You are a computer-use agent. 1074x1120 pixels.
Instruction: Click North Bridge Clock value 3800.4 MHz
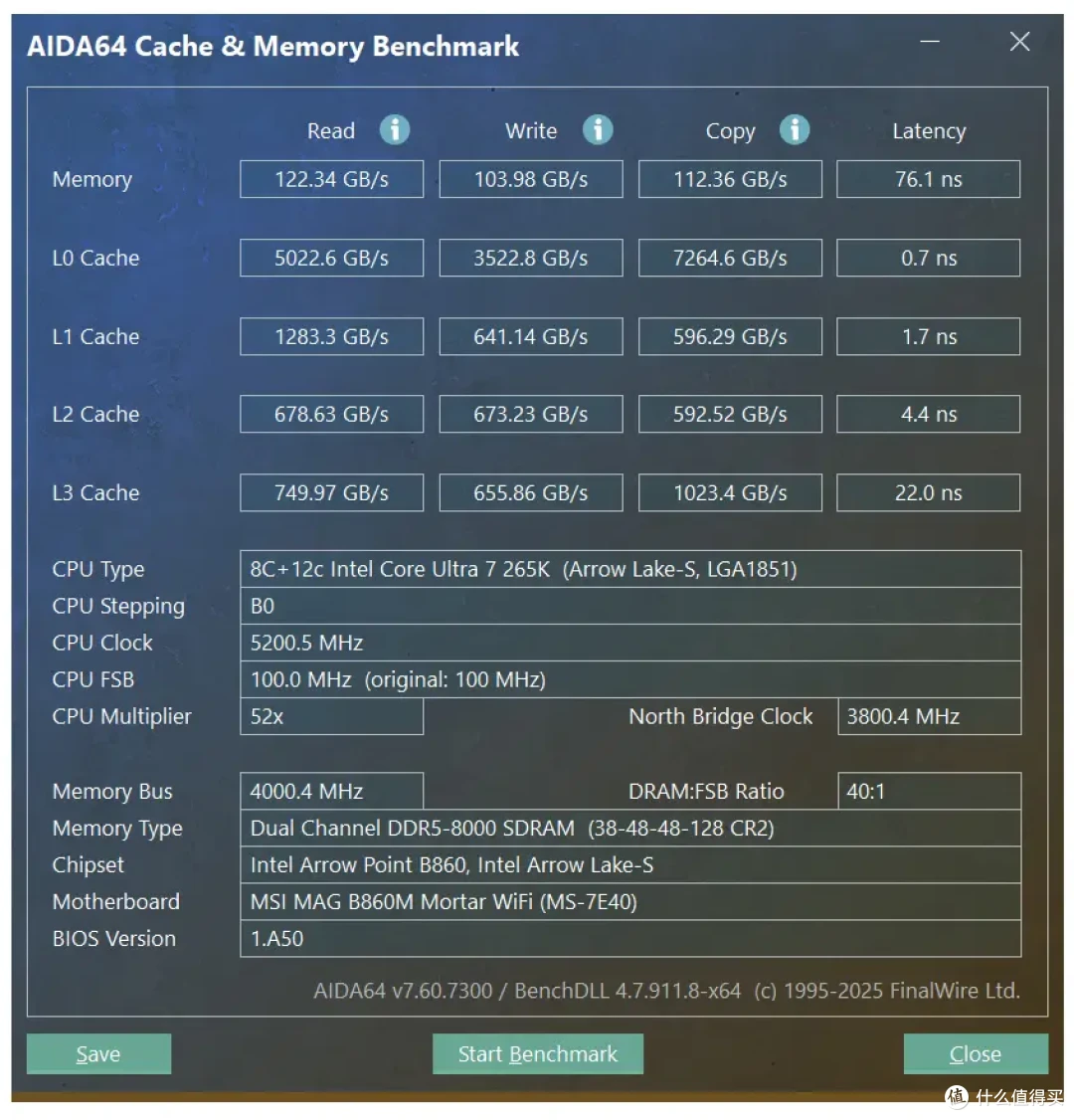[x=929, y=716]
